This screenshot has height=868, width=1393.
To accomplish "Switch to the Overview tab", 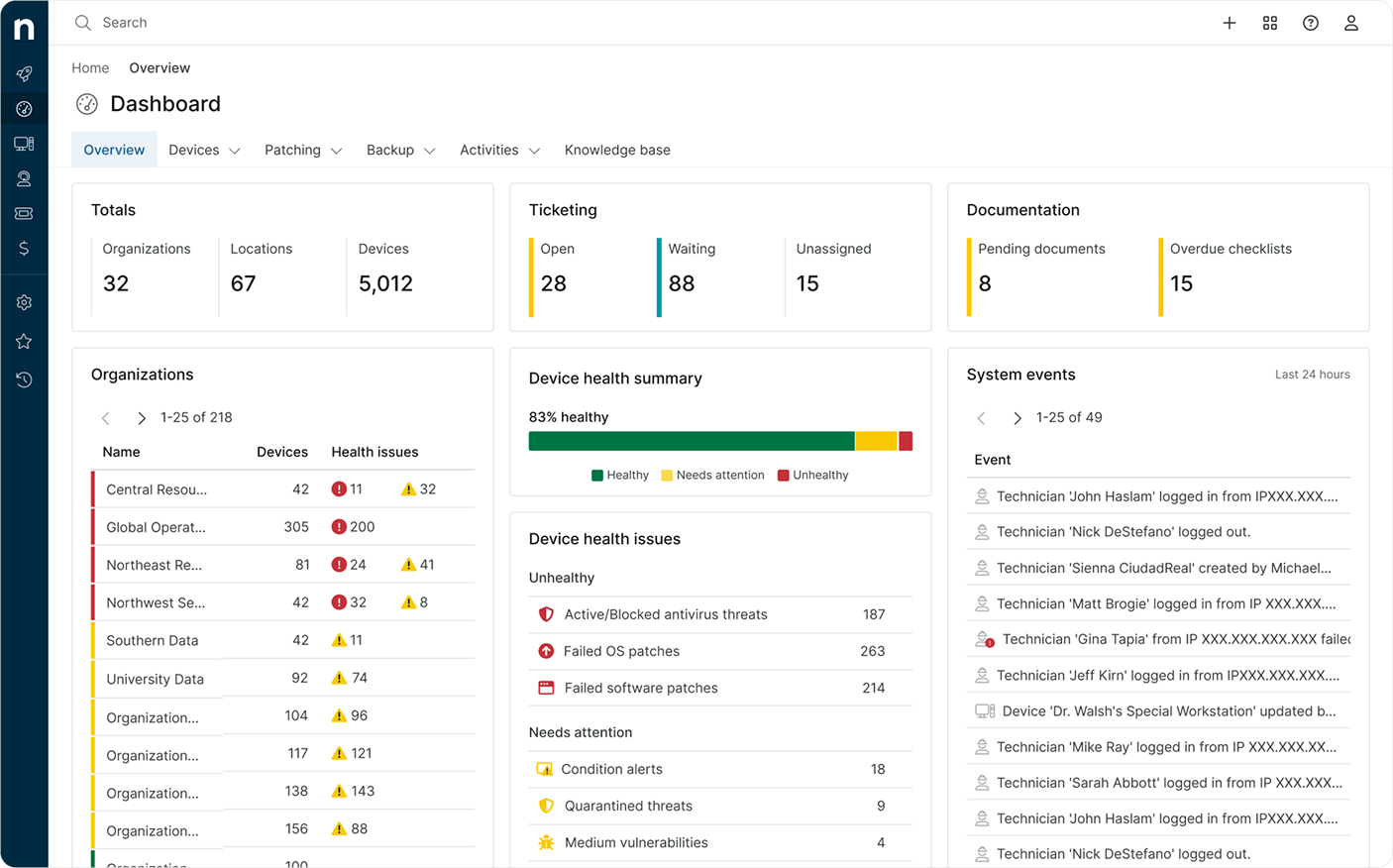I will (114, 150).
